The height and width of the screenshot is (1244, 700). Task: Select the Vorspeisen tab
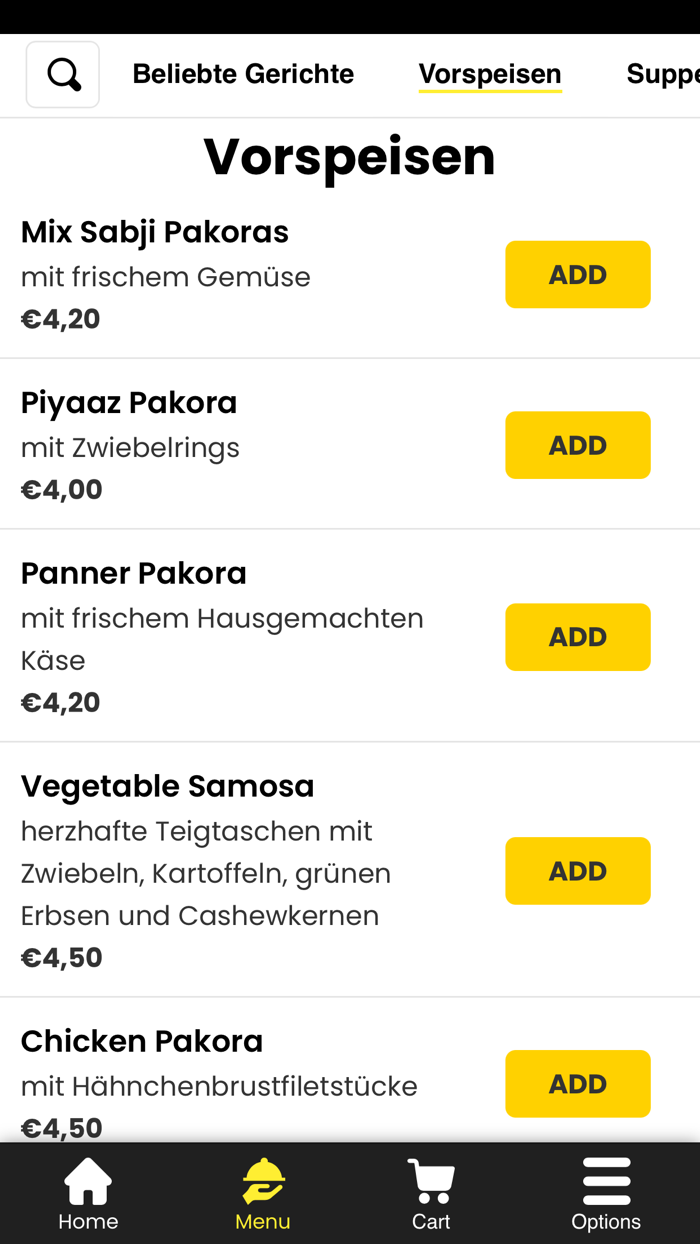(x=490, y=73)
